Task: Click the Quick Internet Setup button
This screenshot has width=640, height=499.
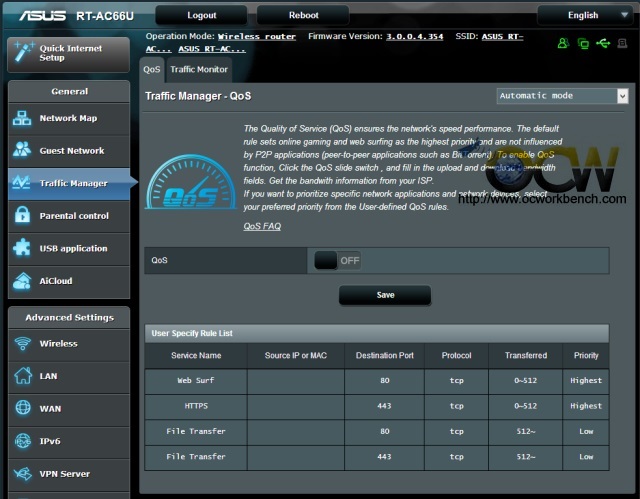Action: [69, 54]
